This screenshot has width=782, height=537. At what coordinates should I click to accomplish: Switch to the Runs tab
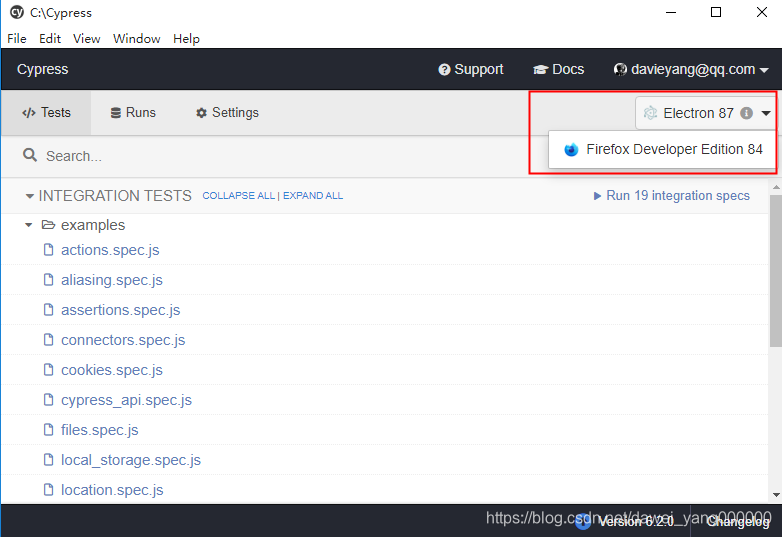click(133, 113)
